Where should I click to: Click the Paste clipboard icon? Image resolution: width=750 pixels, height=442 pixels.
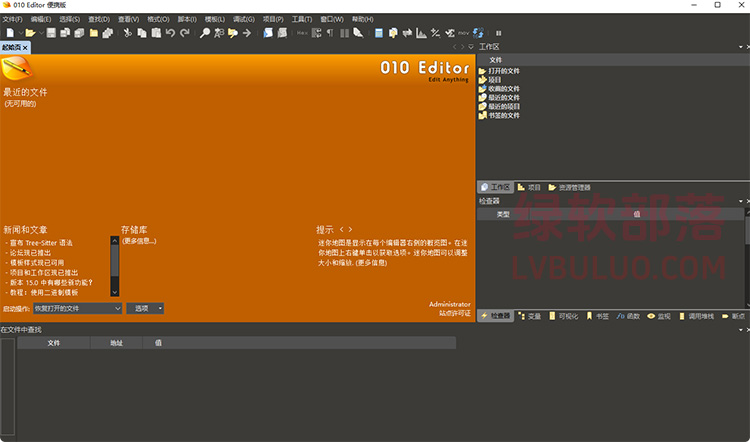click(x=156, y=33)
